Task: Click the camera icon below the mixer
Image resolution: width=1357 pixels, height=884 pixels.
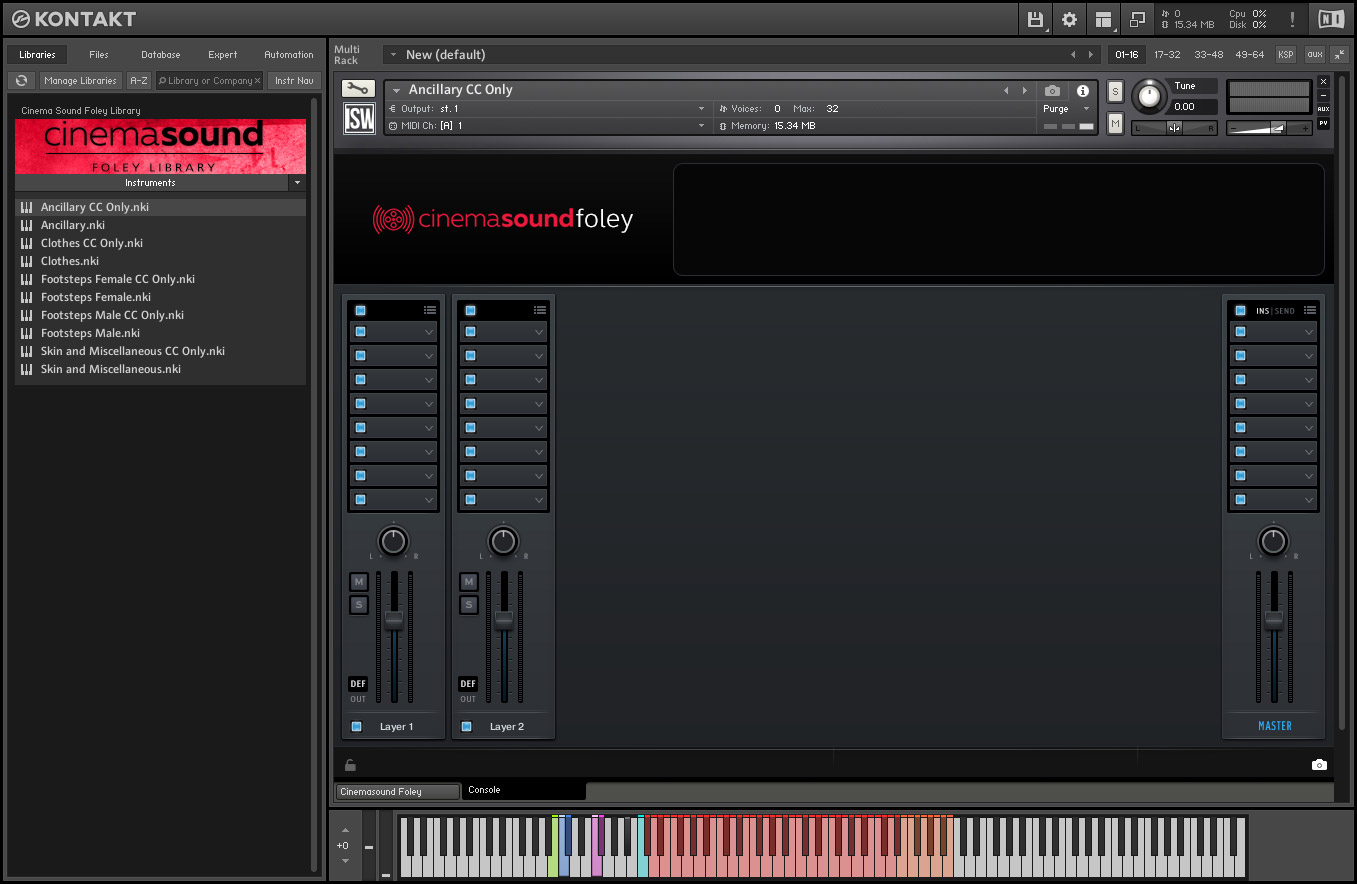Action: 1319,765
